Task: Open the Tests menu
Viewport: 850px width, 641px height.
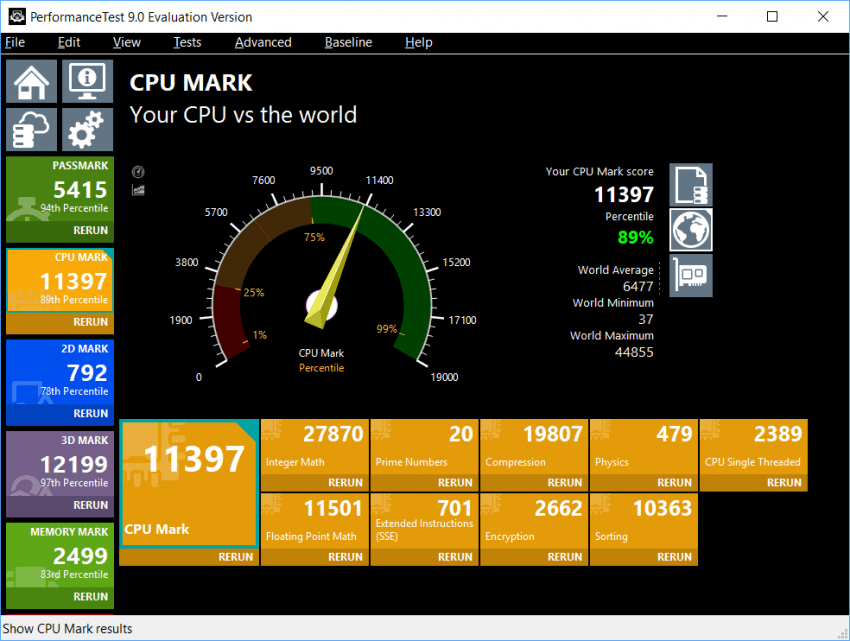Action: [x=187, y=42]
